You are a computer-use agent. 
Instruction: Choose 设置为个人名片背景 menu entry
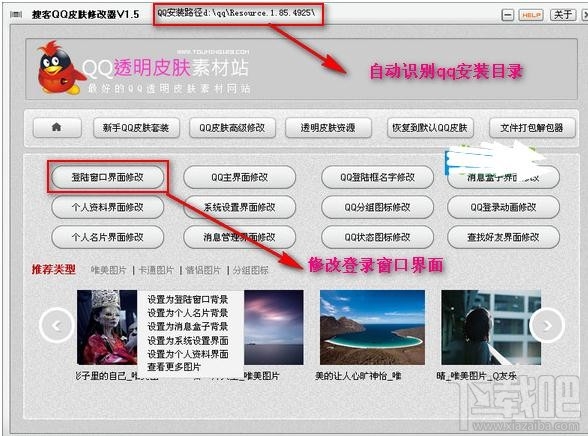188,313
